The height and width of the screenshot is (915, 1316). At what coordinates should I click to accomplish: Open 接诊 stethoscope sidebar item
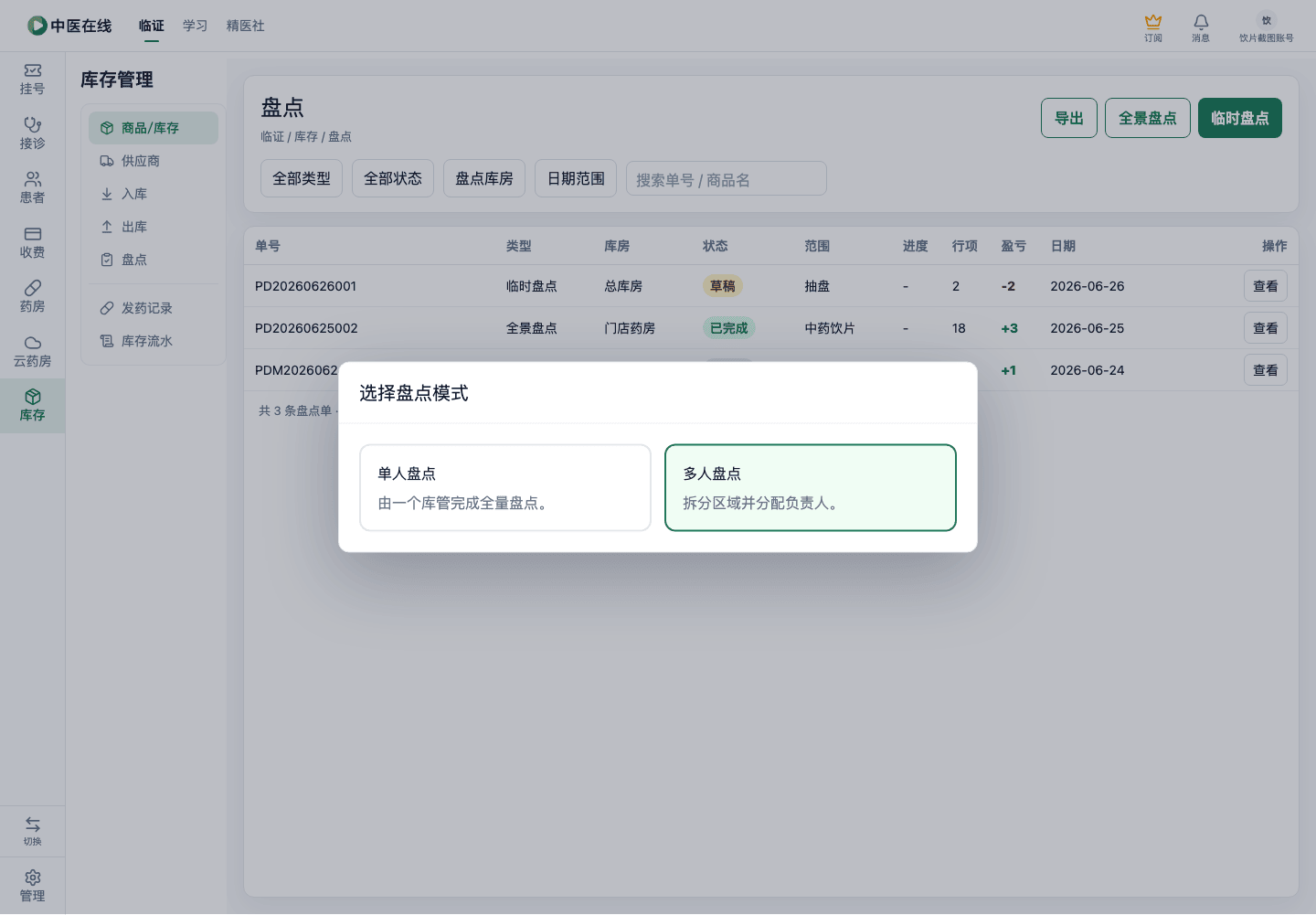point(33,133)
